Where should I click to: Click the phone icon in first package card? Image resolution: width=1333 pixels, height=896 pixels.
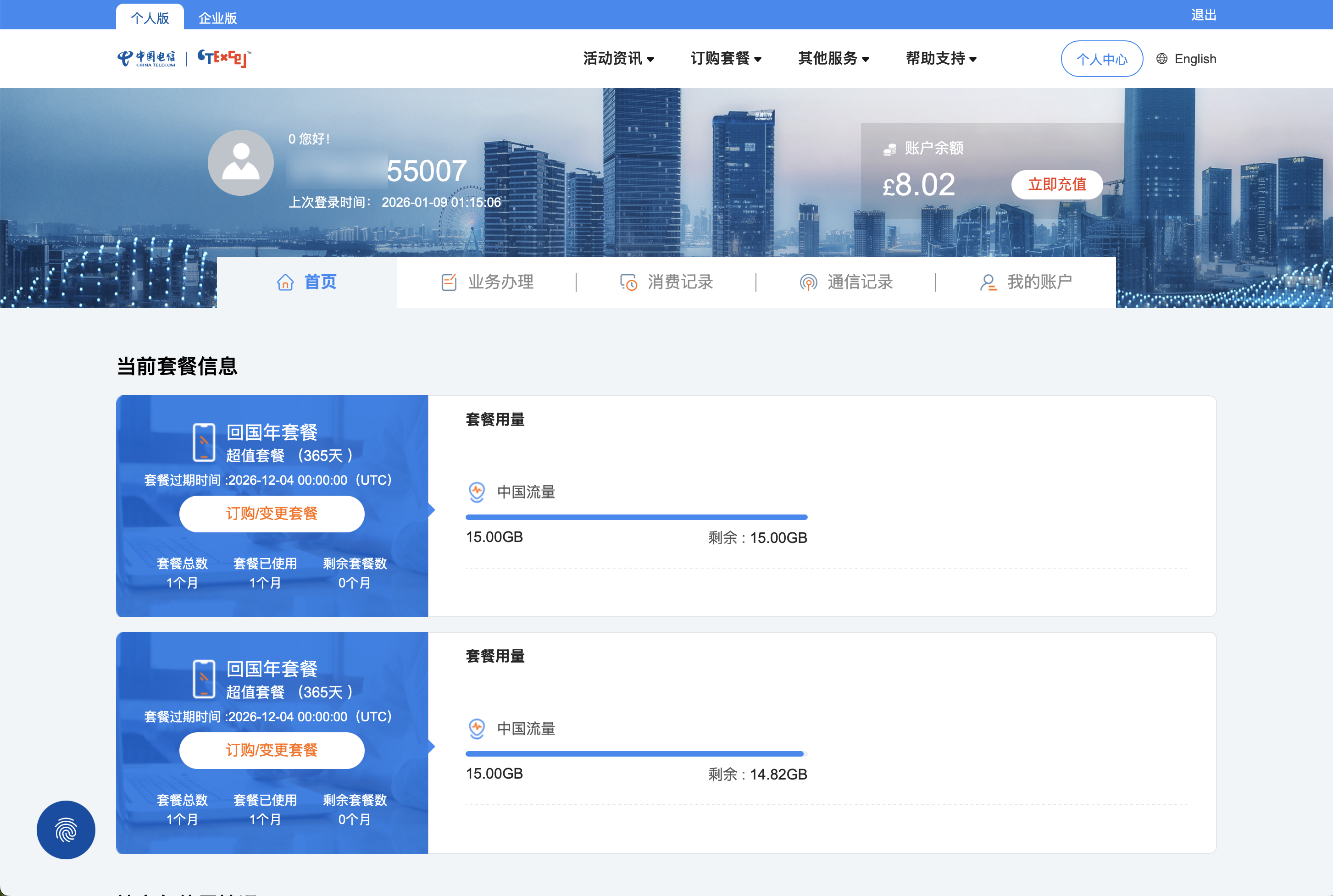[x=204, y=442]
